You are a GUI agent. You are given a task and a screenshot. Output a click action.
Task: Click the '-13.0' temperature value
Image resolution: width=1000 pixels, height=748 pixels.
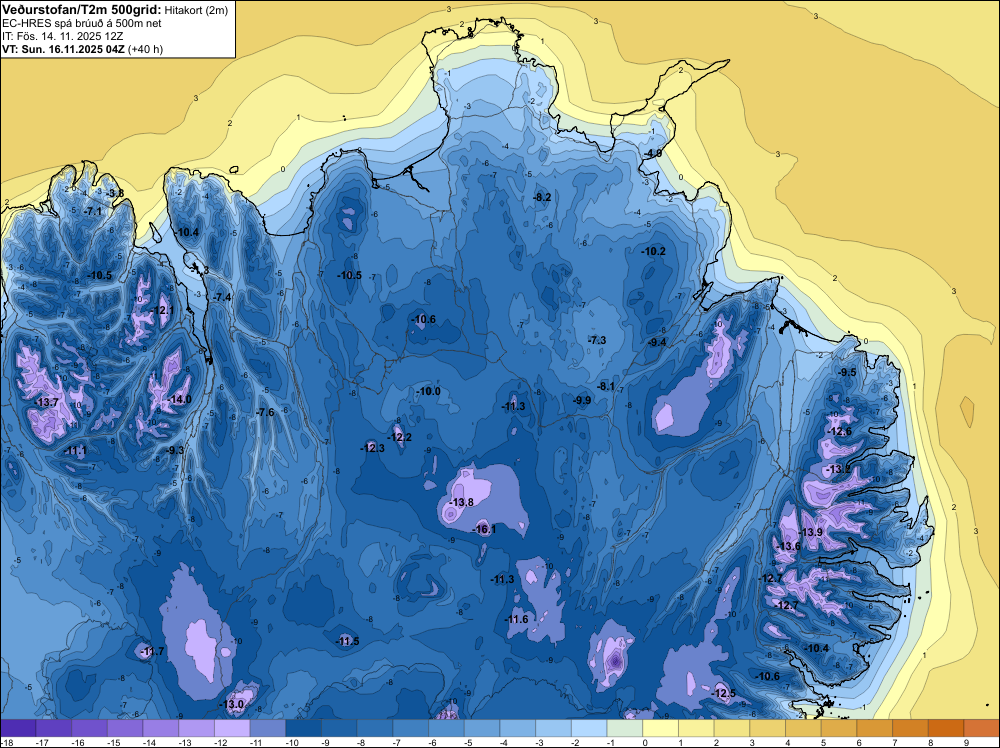[x=232, y=705]
